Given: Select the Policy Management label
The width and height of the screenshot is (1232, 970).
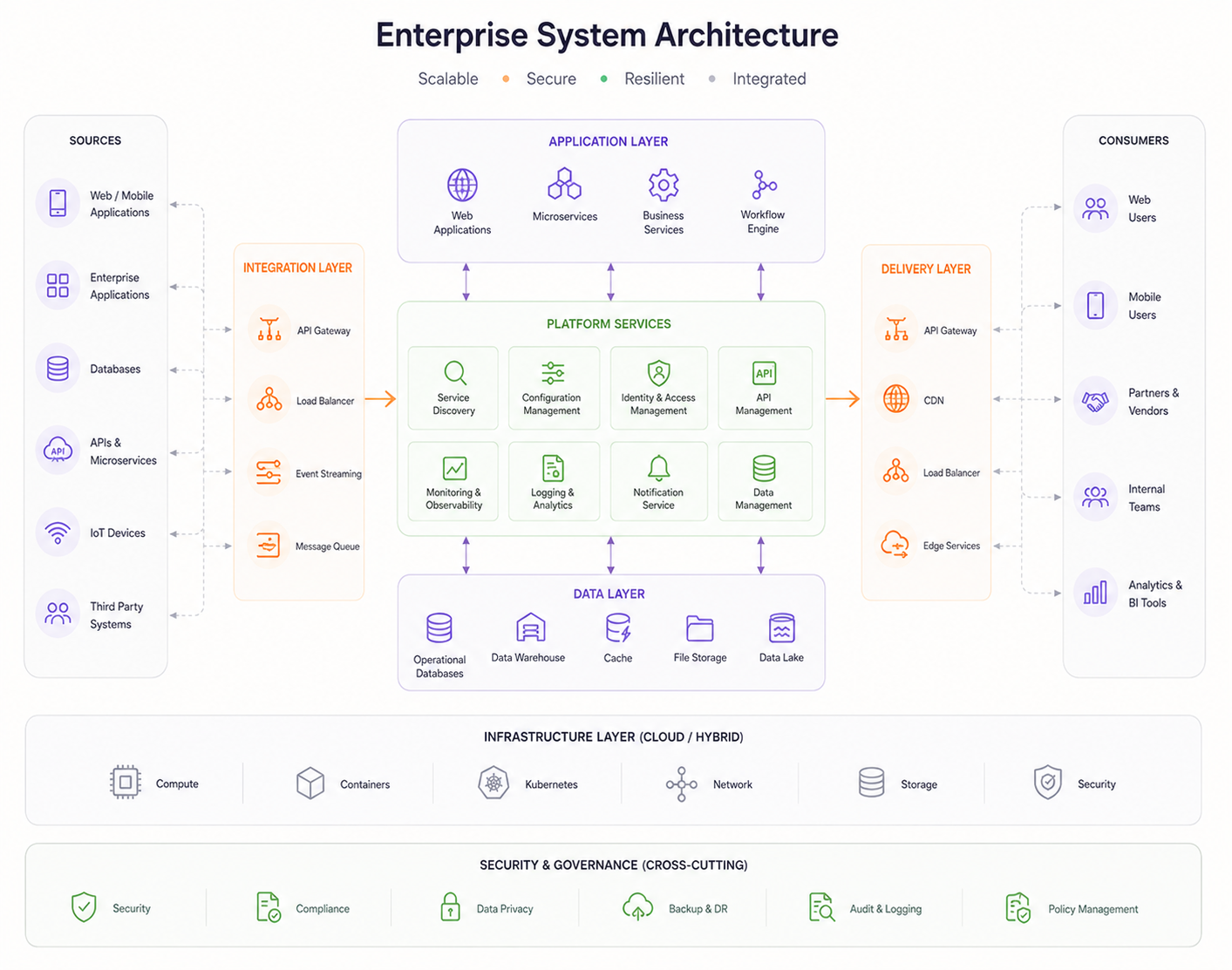Looking at the screenshot, I should coord(1093,909).
